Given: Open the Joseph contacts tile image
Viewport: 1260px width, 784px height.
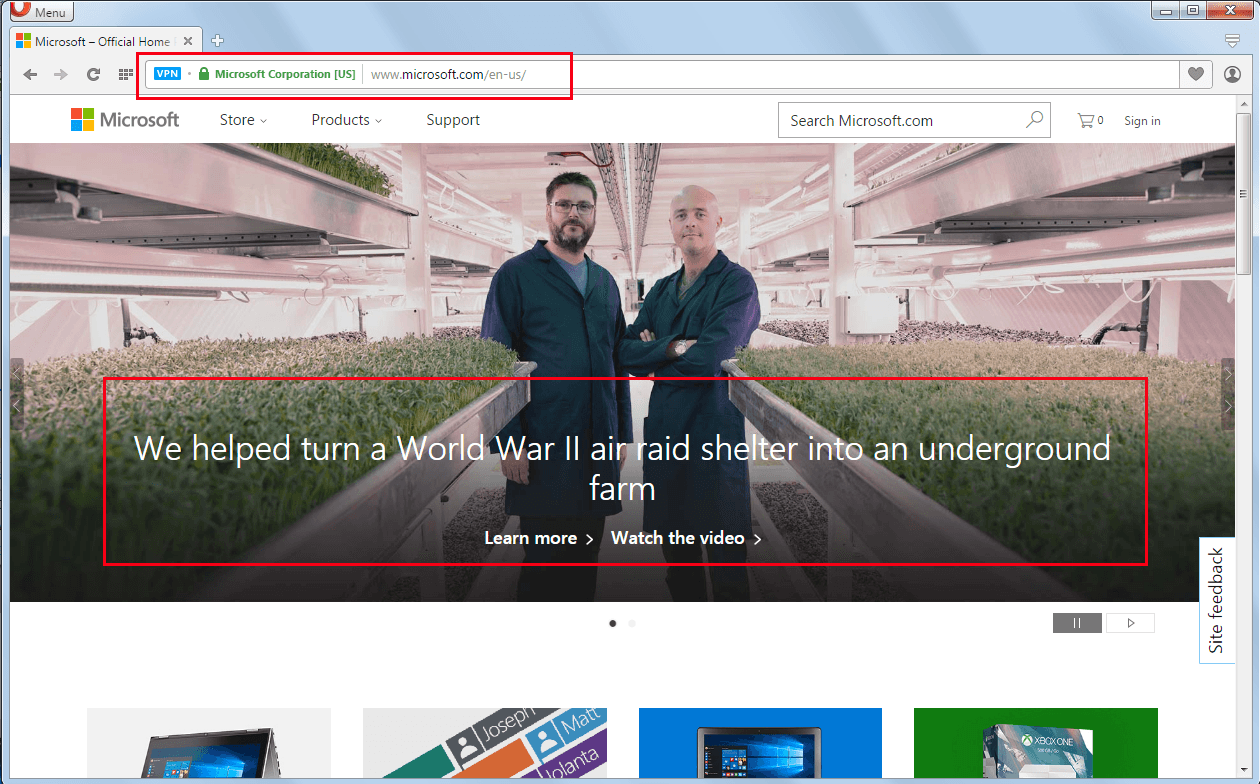Looking at the screenshot, I should (485, 742).
